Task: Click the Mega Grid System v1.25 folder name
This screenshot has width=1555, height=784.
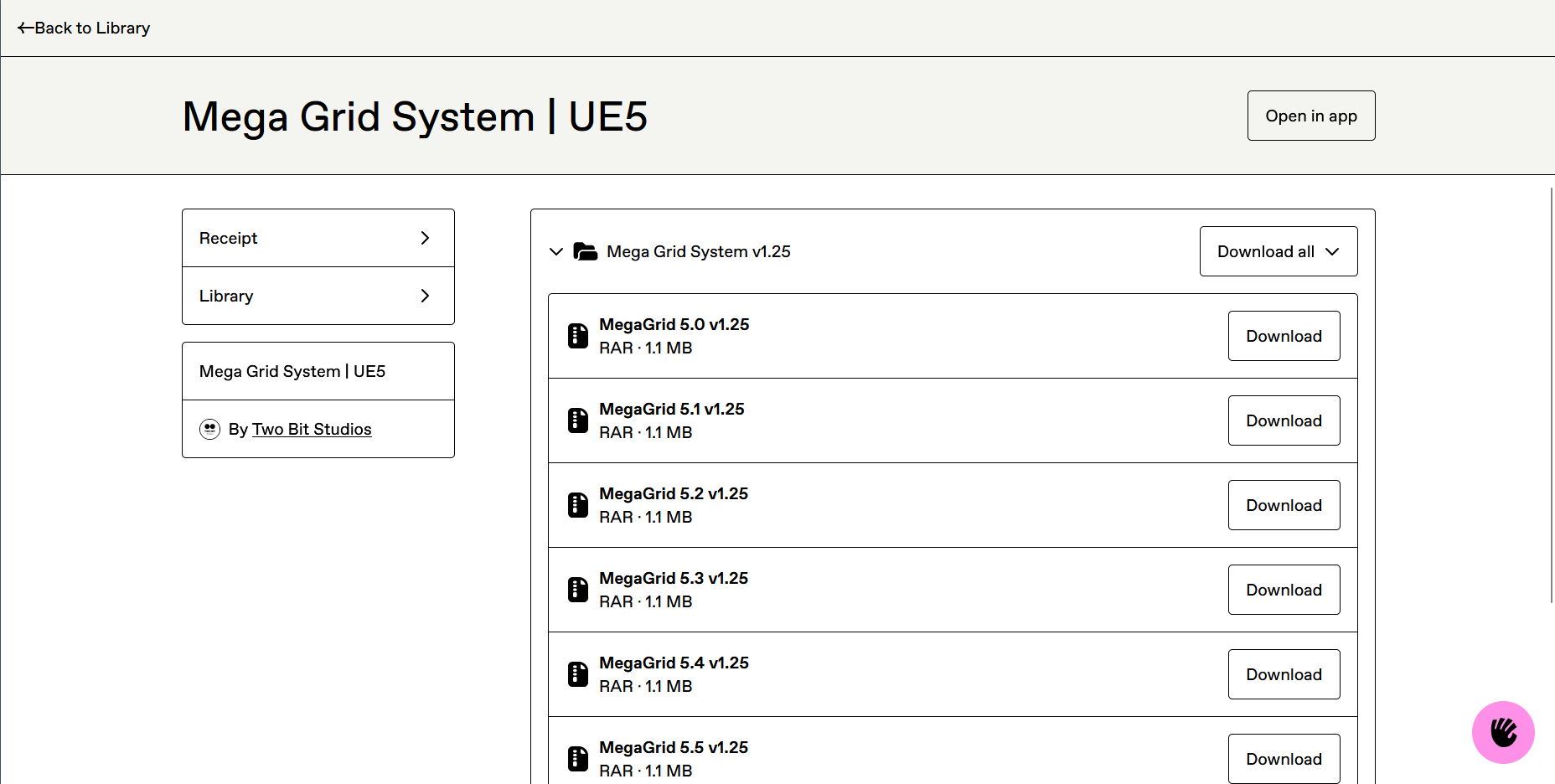Action: click(699, 251)
